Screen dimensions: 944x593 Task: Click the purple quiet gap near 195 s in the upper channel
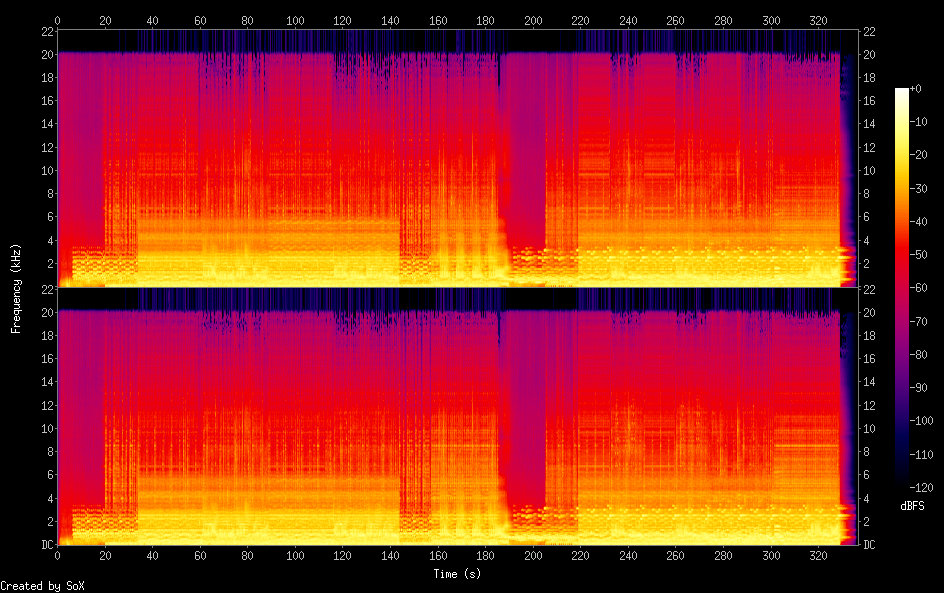(x=522, y=150)
